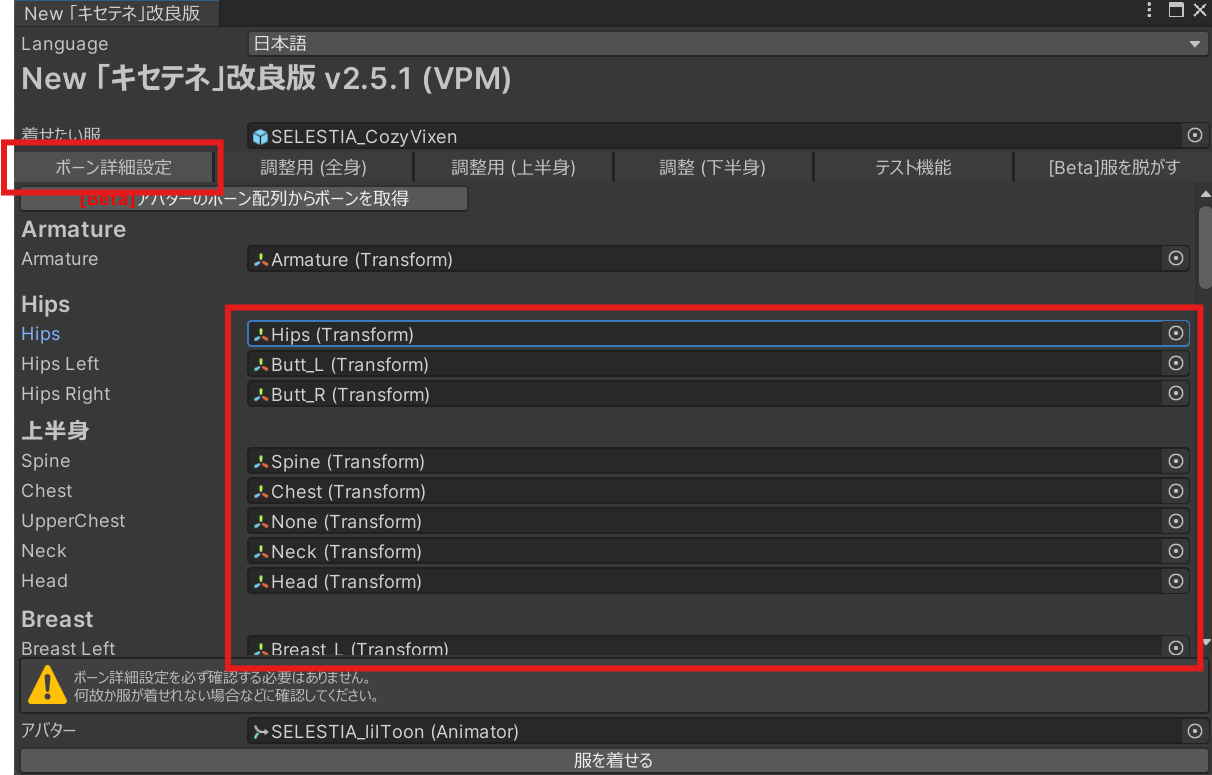
Task: Click the Language label
Action: [x=65, y=44]
